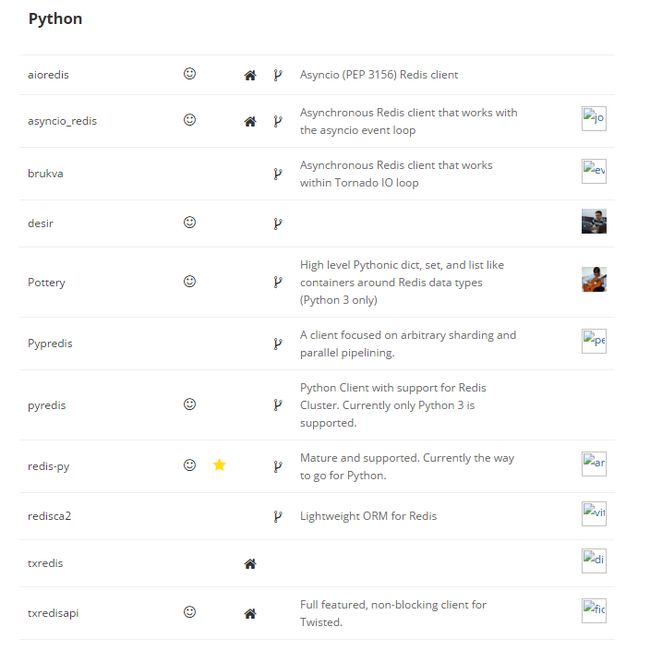
Task: Click the txredisapi author avatar image
Action: [594, 611]
